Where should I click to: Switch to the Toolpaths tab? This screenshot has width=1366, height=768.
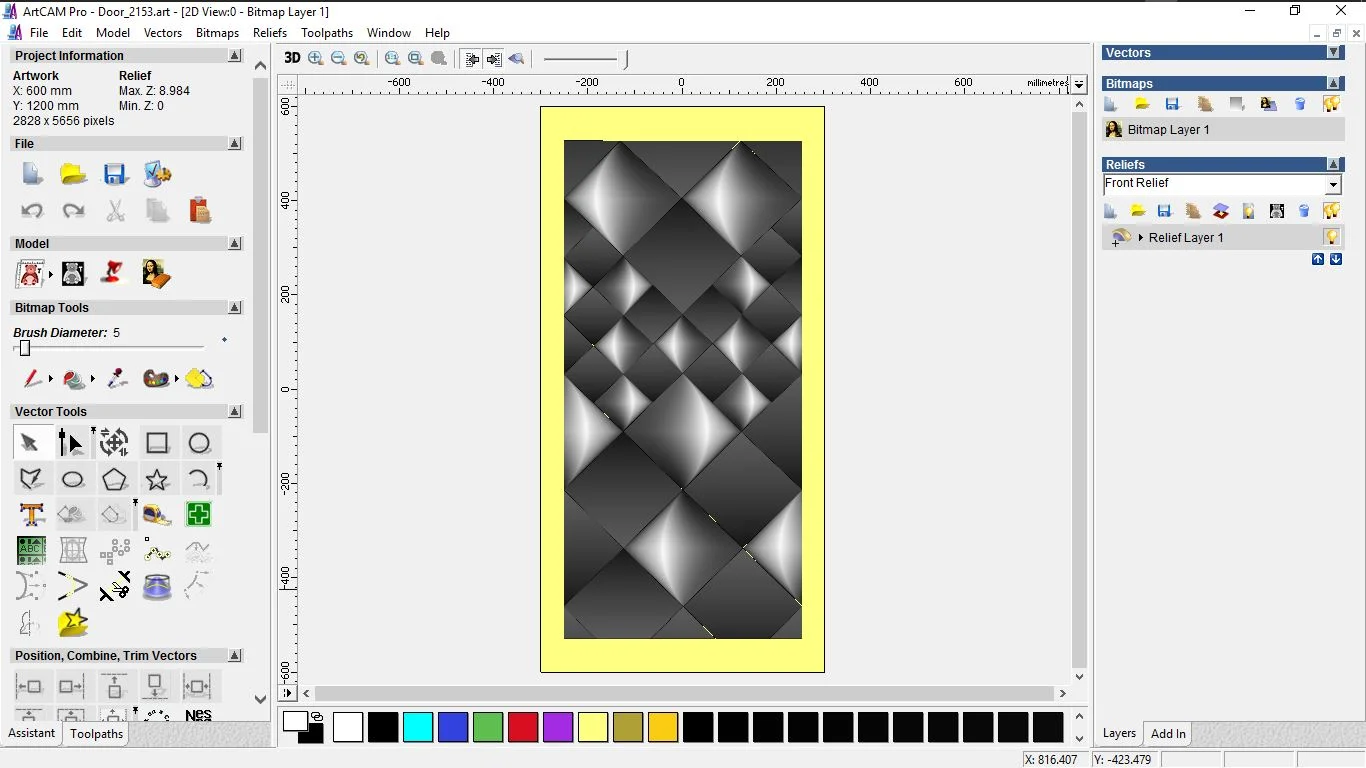(96, 734)
